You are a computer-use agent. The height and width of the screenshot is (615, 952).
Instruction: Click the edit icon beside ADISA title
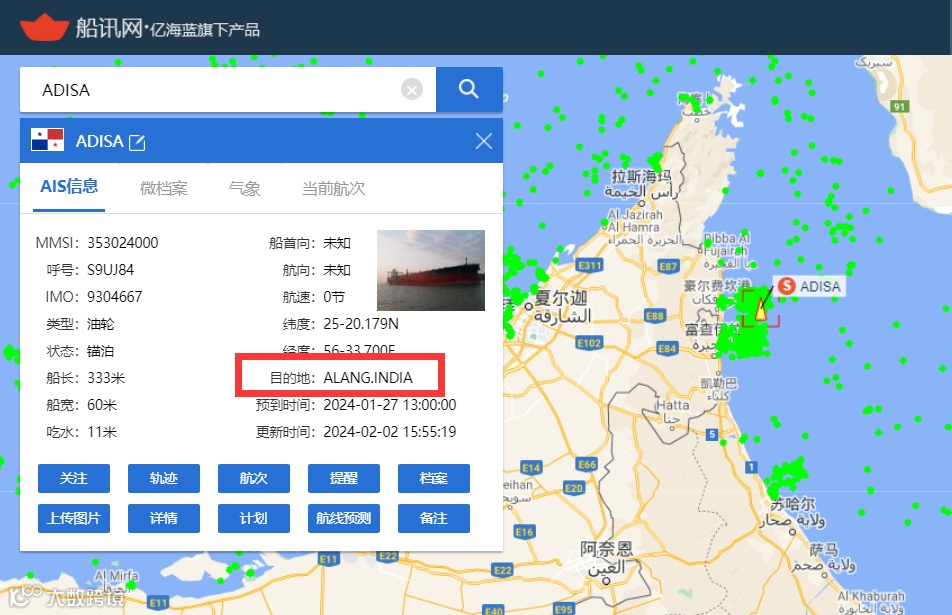[137, 143]
